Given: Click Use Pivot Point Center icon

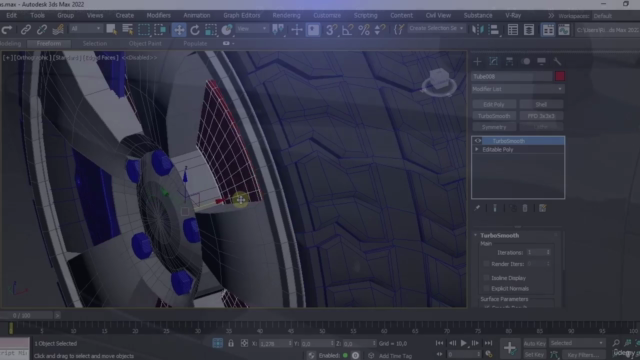Looking at the screenshot, I should pos(278,29).
